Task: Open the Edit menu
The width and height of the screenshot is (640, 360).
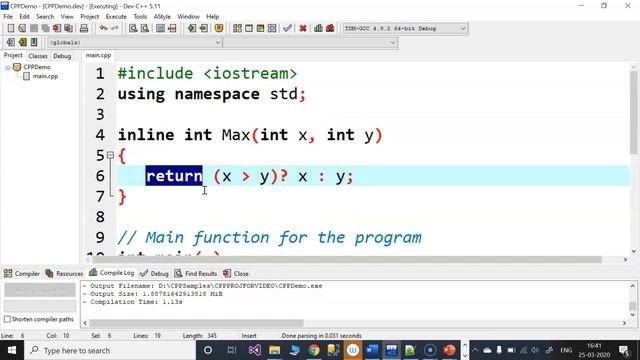Action: (x=24, y=17)
